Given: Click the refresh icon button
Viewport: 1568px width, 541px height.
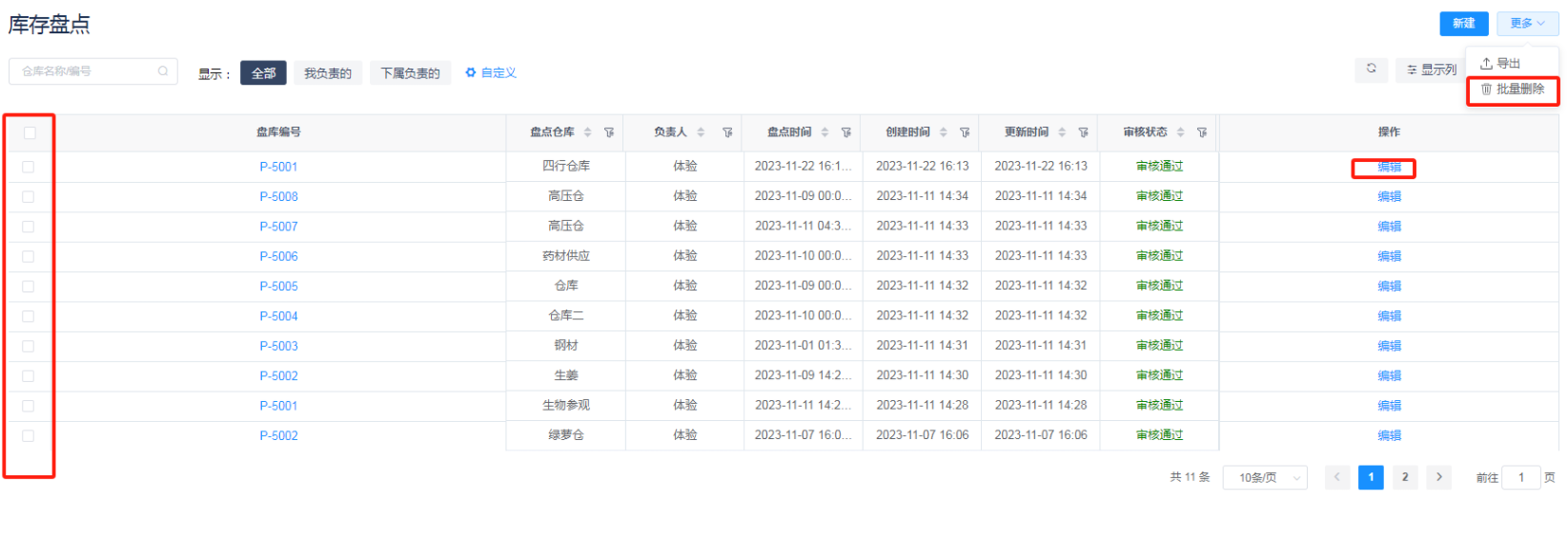Looking at the screenshot, I should pos(1372,69).
